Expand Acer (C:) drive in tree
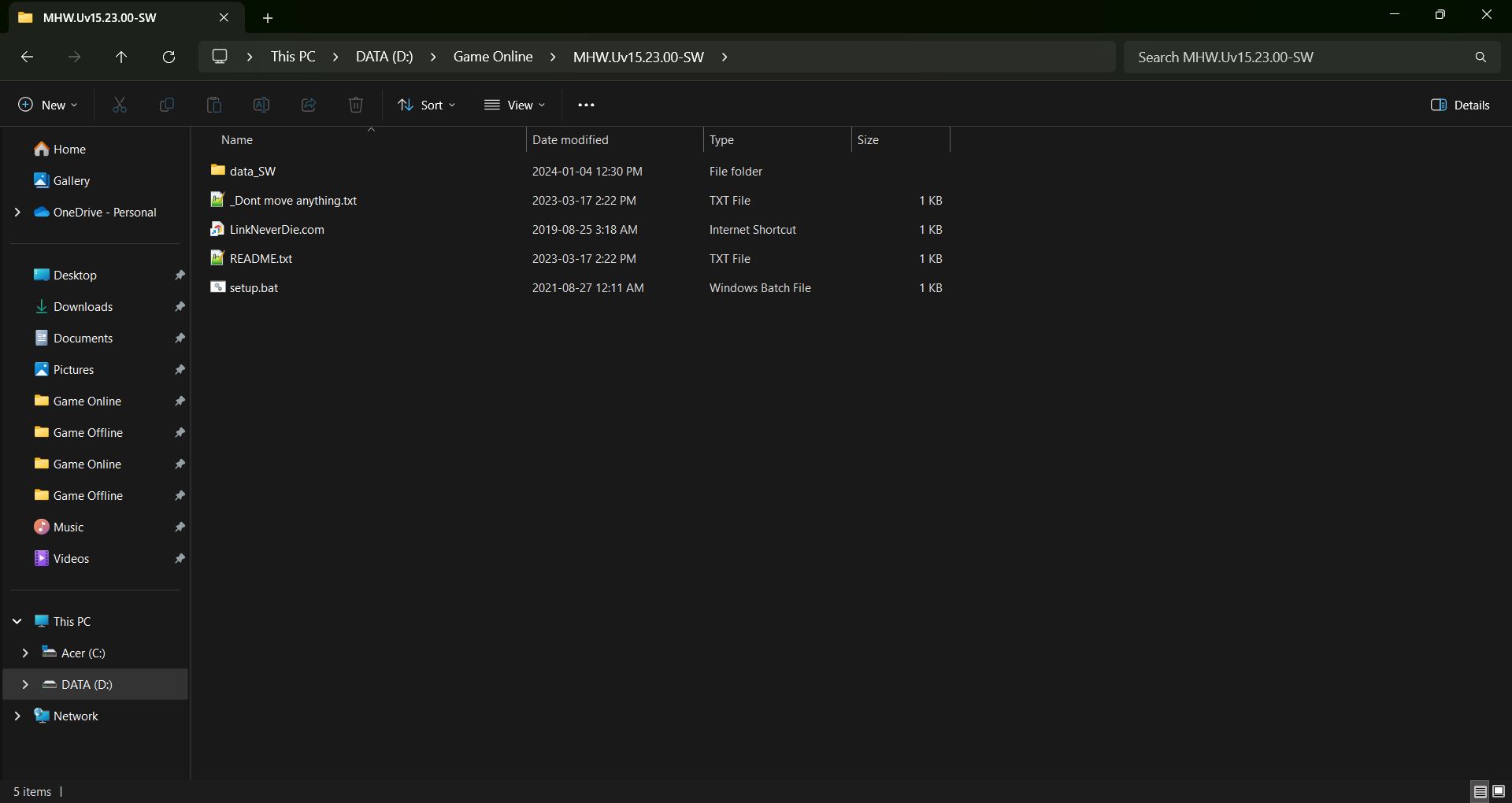The image size is (1512, 803). coord(25,653)
